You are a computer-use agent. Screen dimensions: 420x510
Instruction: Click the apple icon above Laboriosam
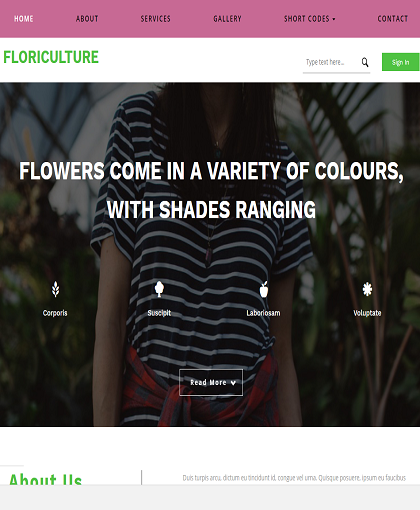(x=264, y=289)
